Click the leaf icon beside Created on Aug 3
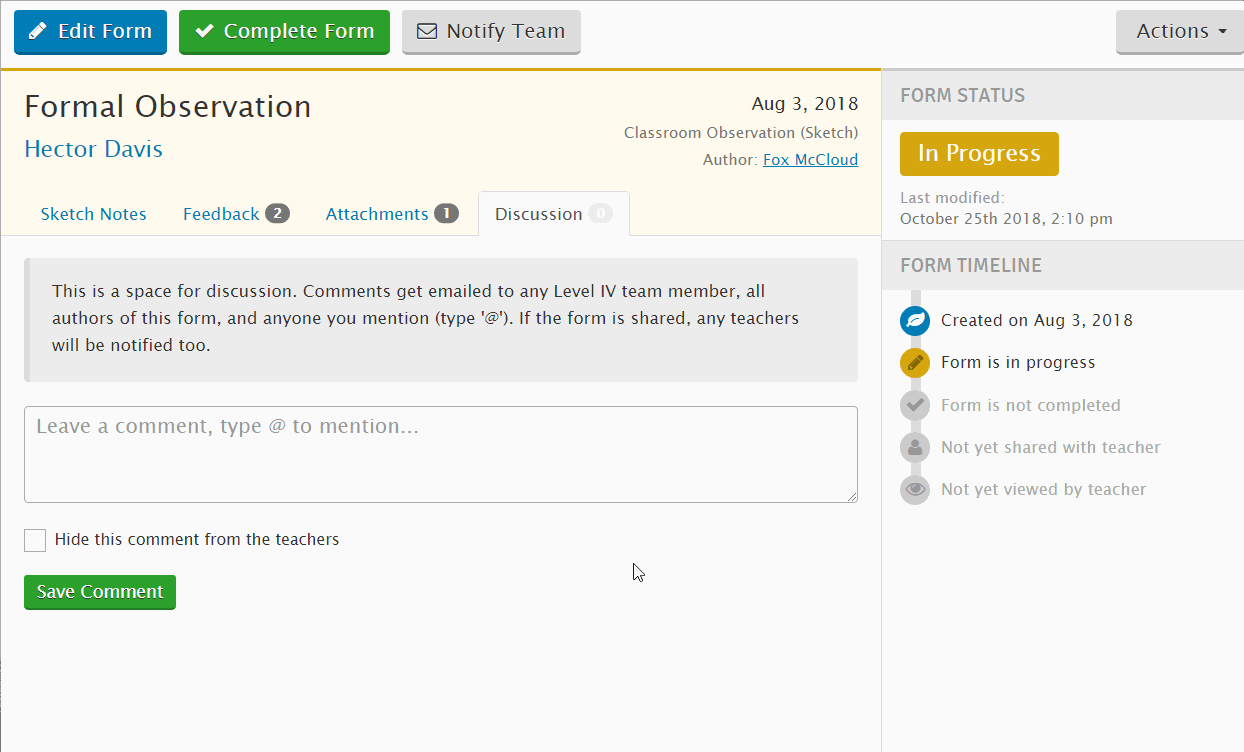Viewport: 1244px width, 752px height. [x=915, y=320]
